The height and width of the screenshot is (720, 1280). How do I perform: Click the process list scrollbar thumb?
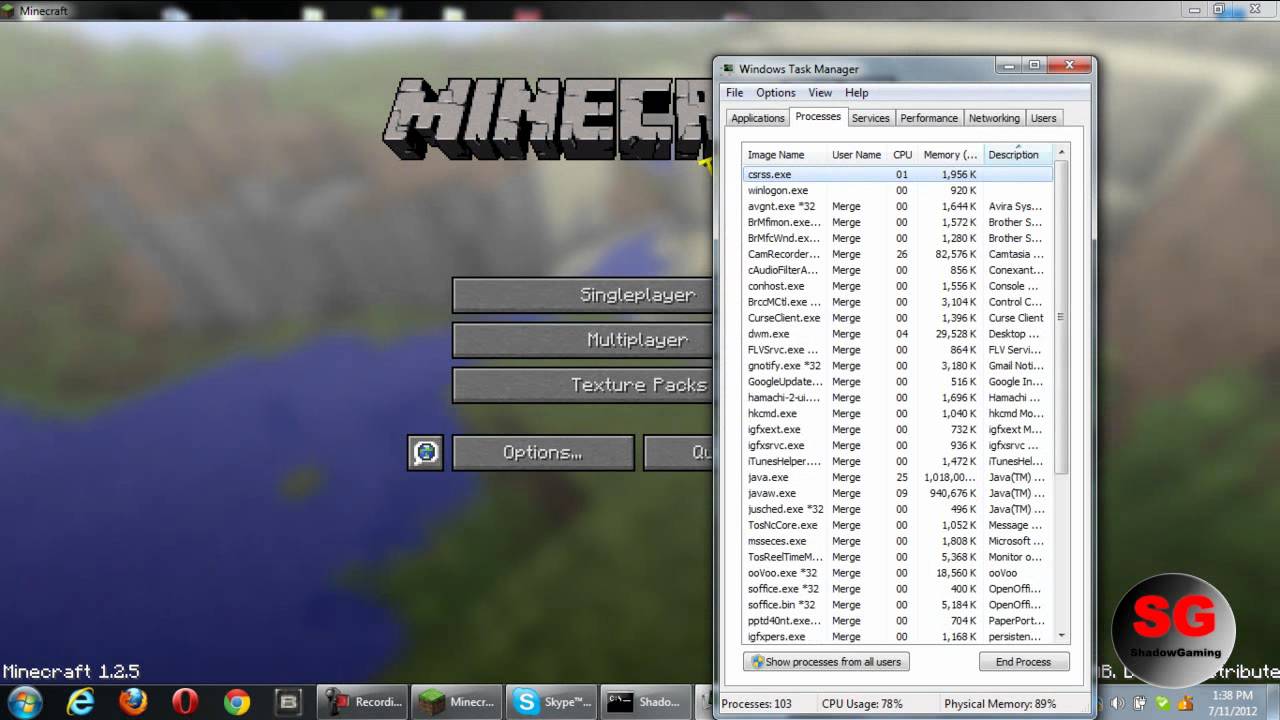[x=1062, y=317]
